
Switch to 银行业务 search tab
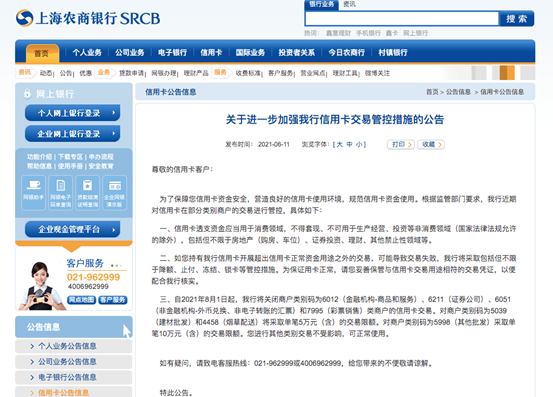[321, 5]
